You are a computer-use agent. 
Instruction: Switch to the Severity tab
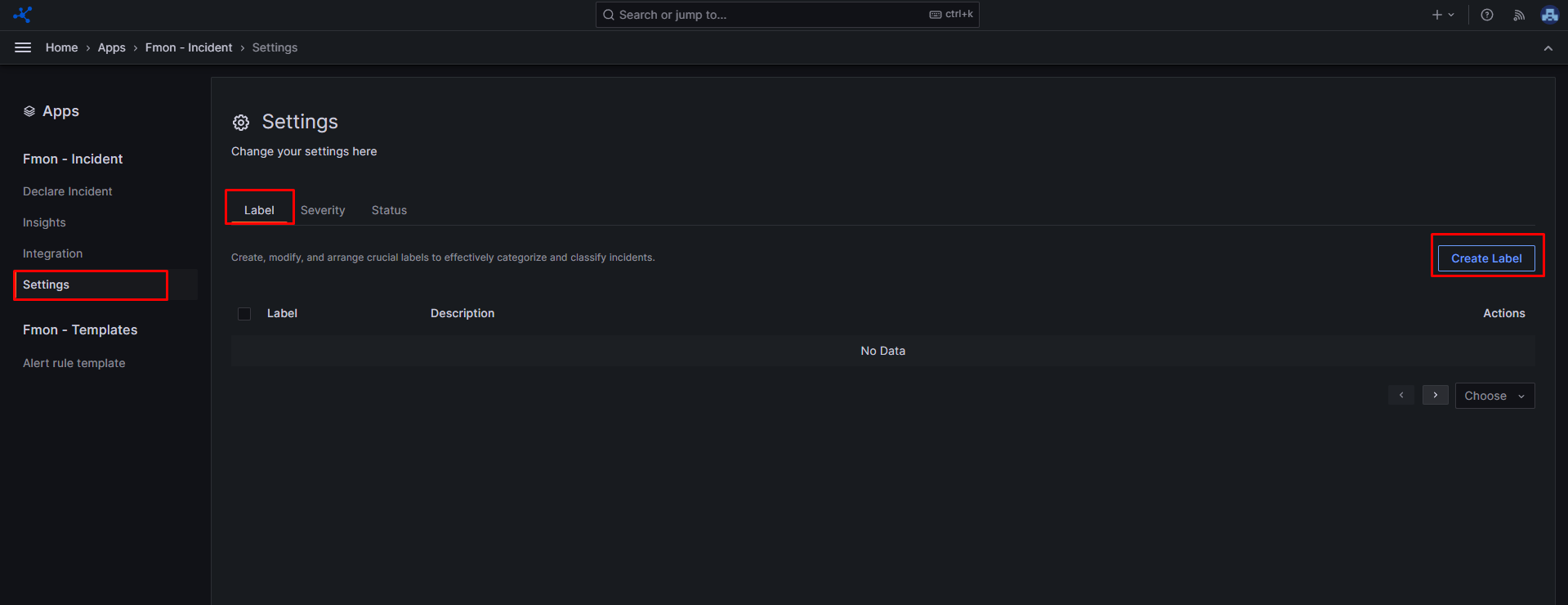pos(323,210)
